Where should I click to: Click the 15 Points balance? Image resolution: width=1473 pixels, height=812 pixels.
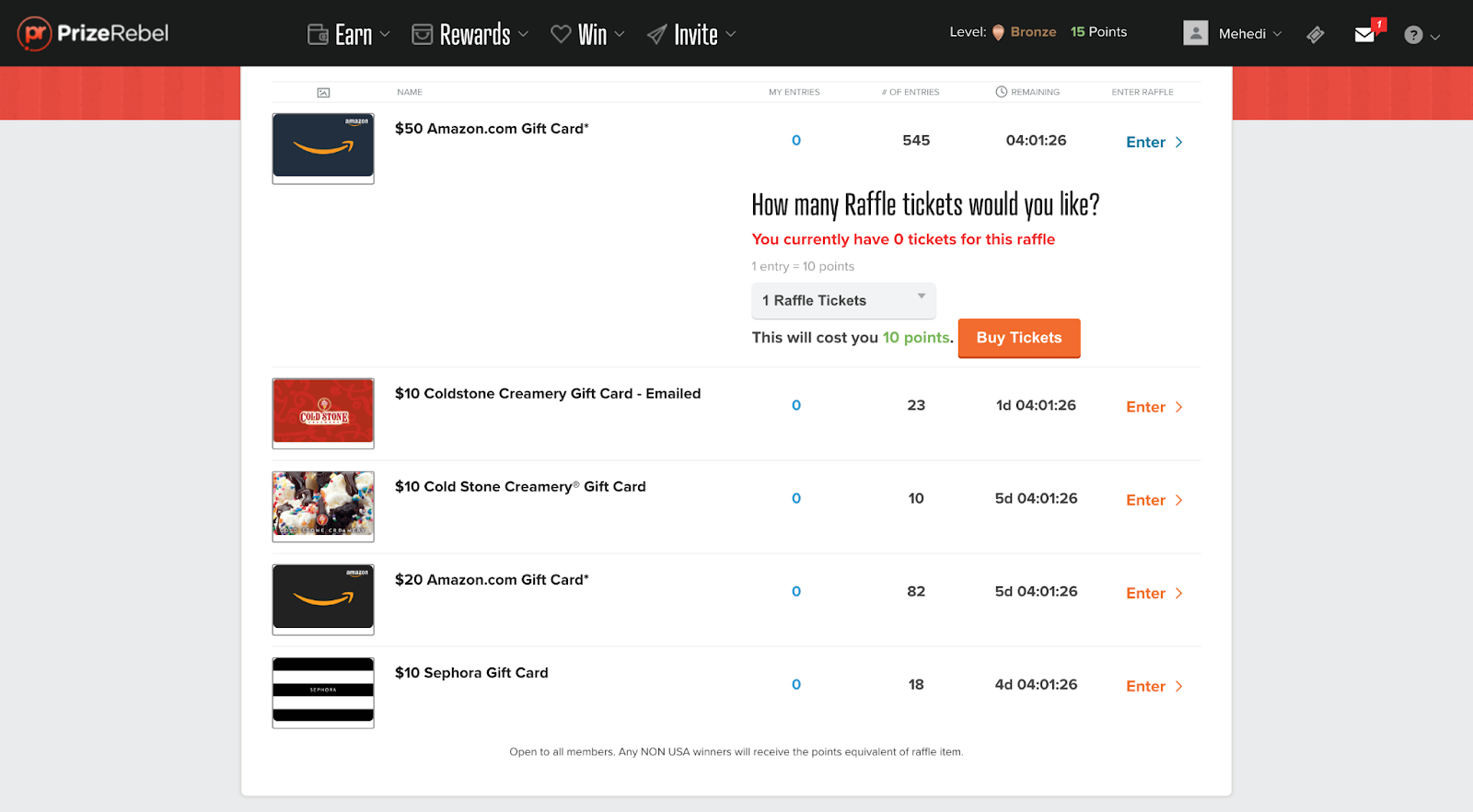[x=1098, y=31]
